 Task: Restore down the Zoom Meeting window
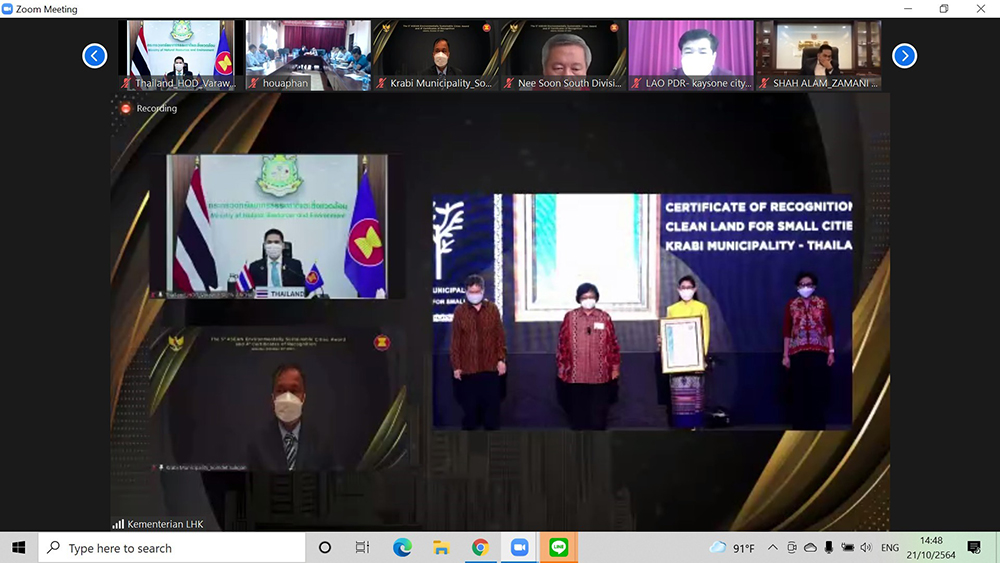(x=944, y=9)
